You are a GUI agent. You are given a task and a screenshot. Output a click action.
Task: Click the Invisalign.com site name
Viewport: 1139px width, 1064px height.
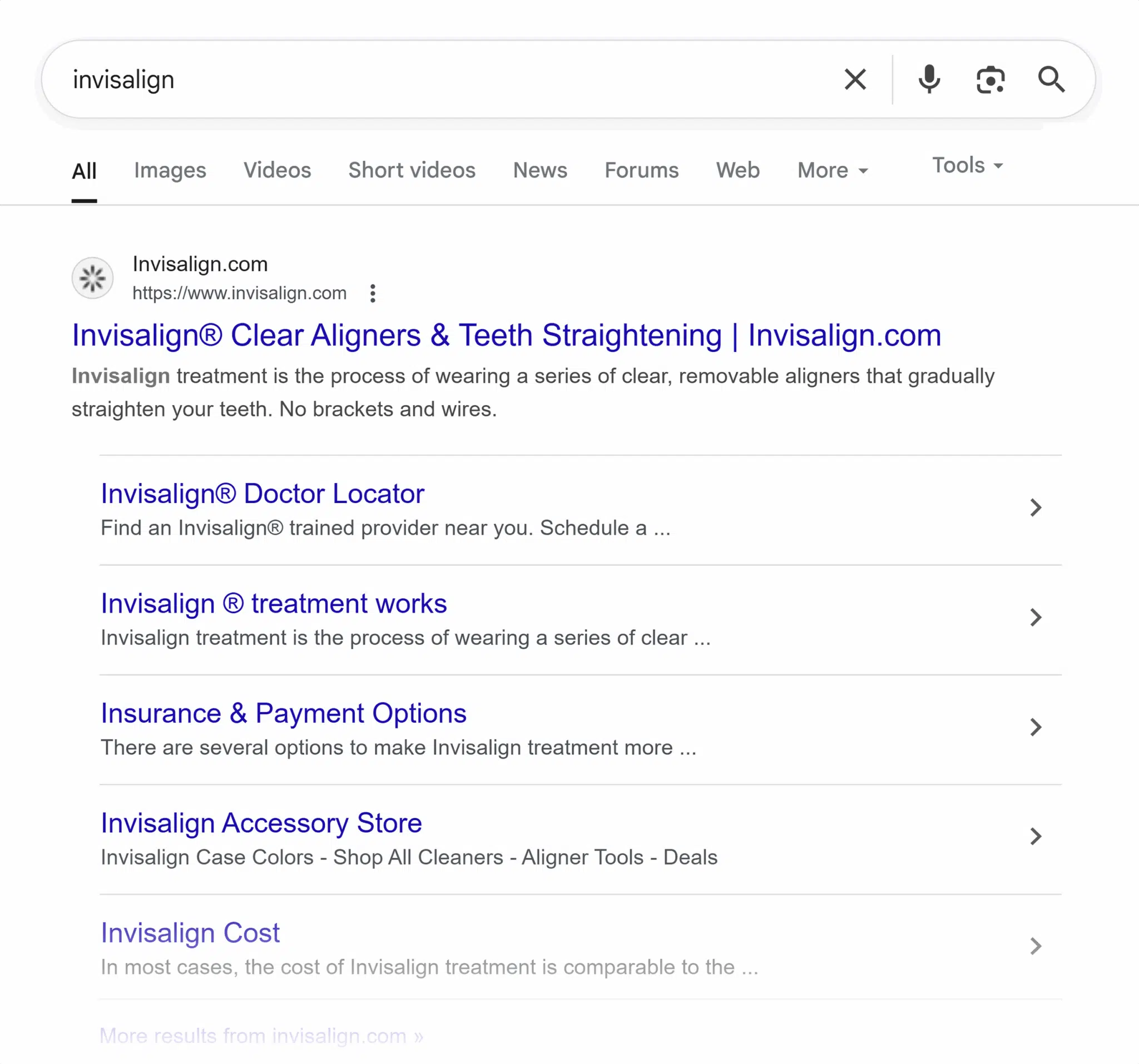tap(200, 264)
